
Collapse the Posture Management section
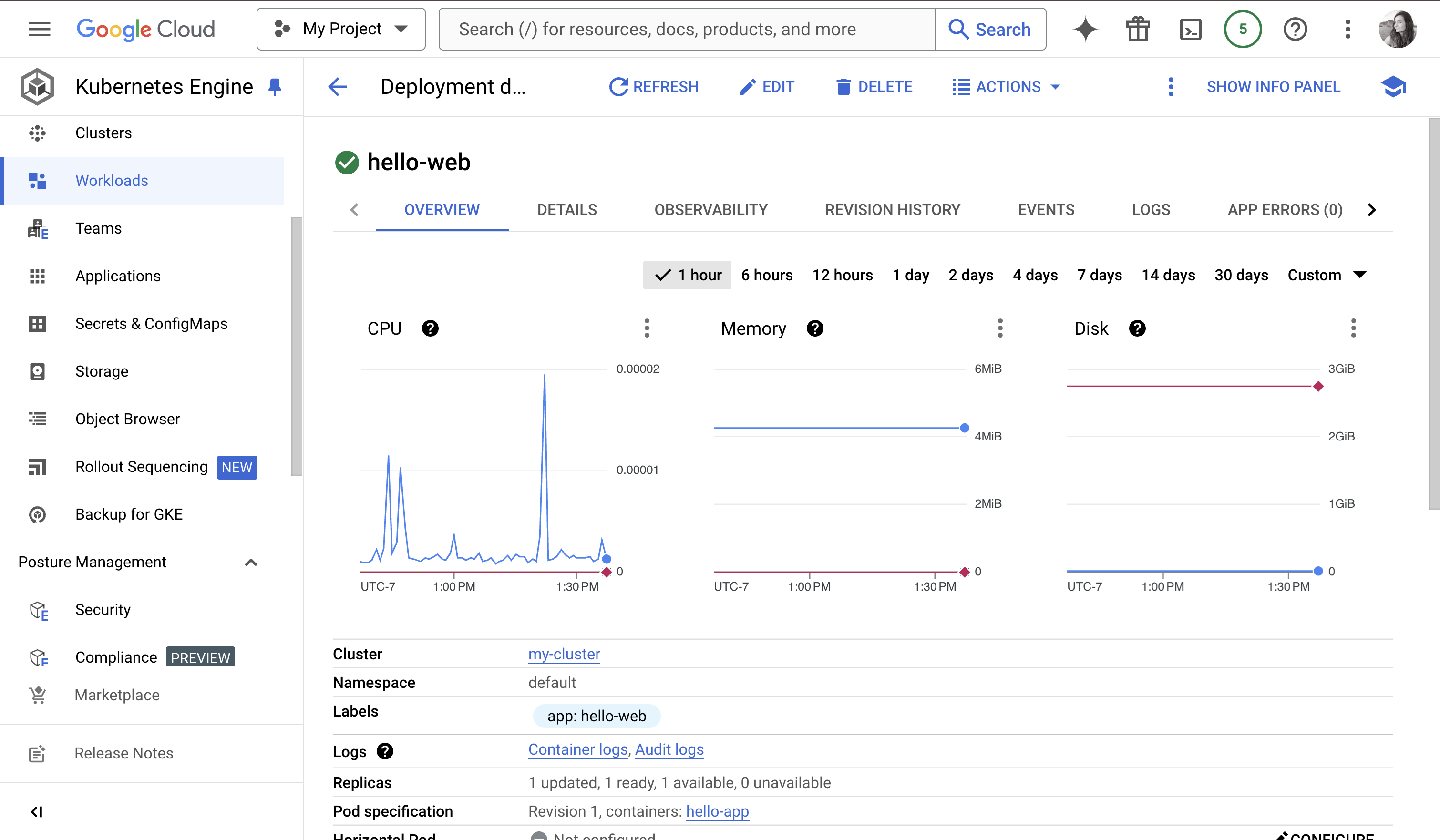[x=251, y=562]
